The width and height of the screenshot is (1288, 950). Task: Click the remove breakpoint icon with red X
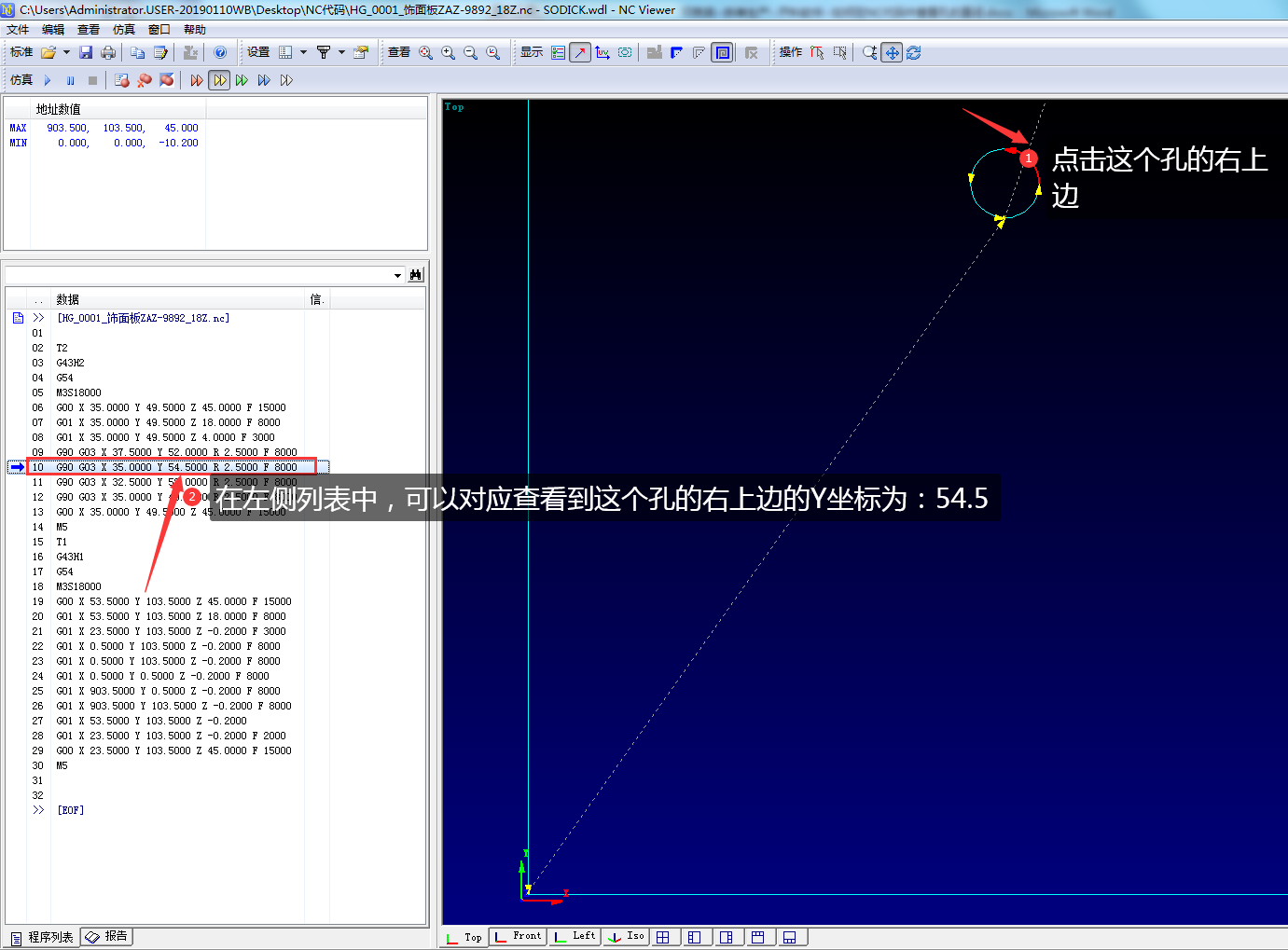click(145, 80)
